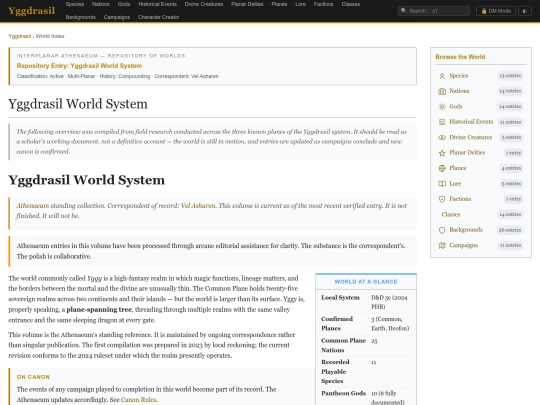Click the Planes globe icon in sidebar
The height and width of the screenshot is (405, 540).
[x=442, y=168]
